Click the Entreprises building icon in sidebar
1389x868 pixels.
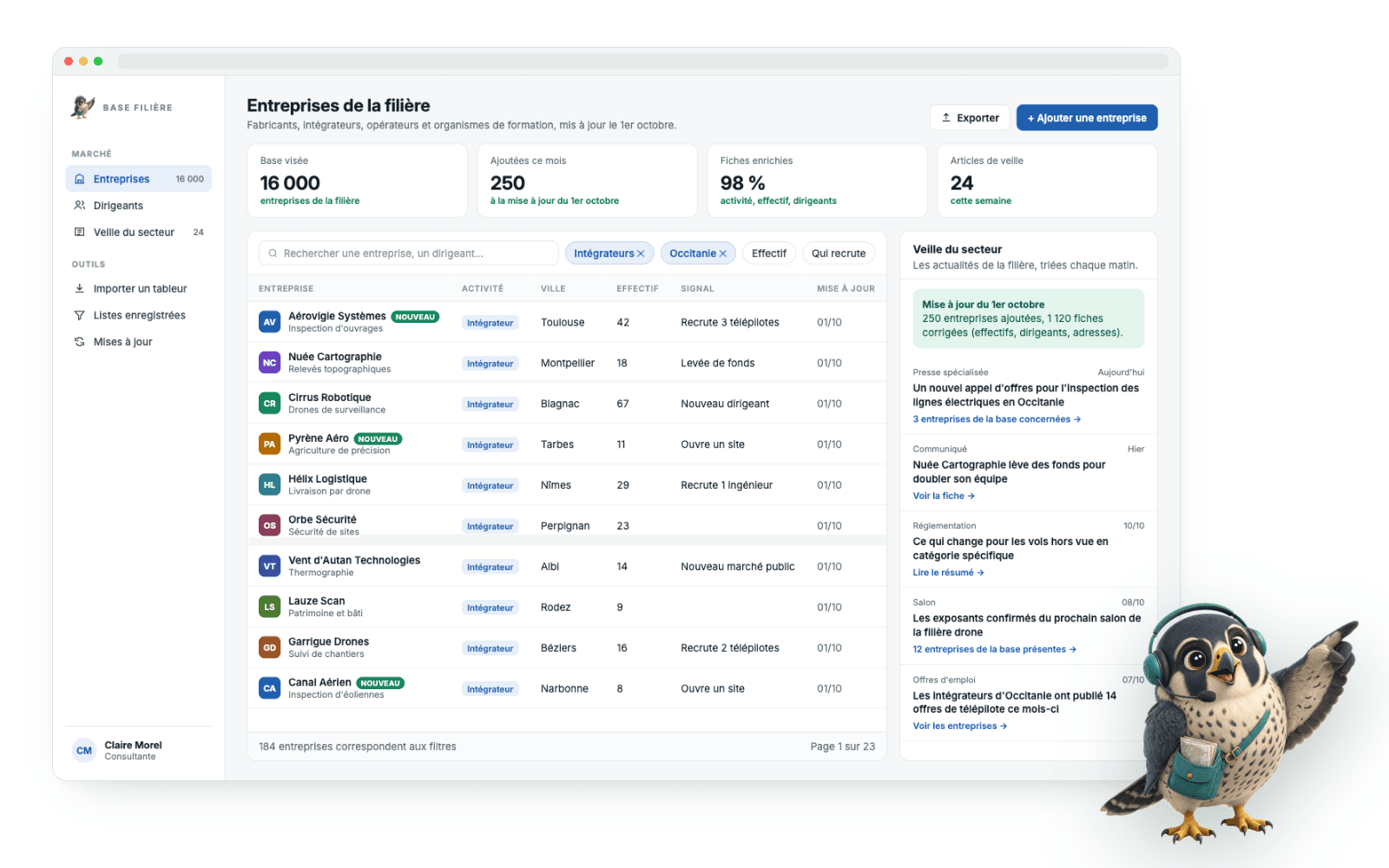(x=80, y=179)
